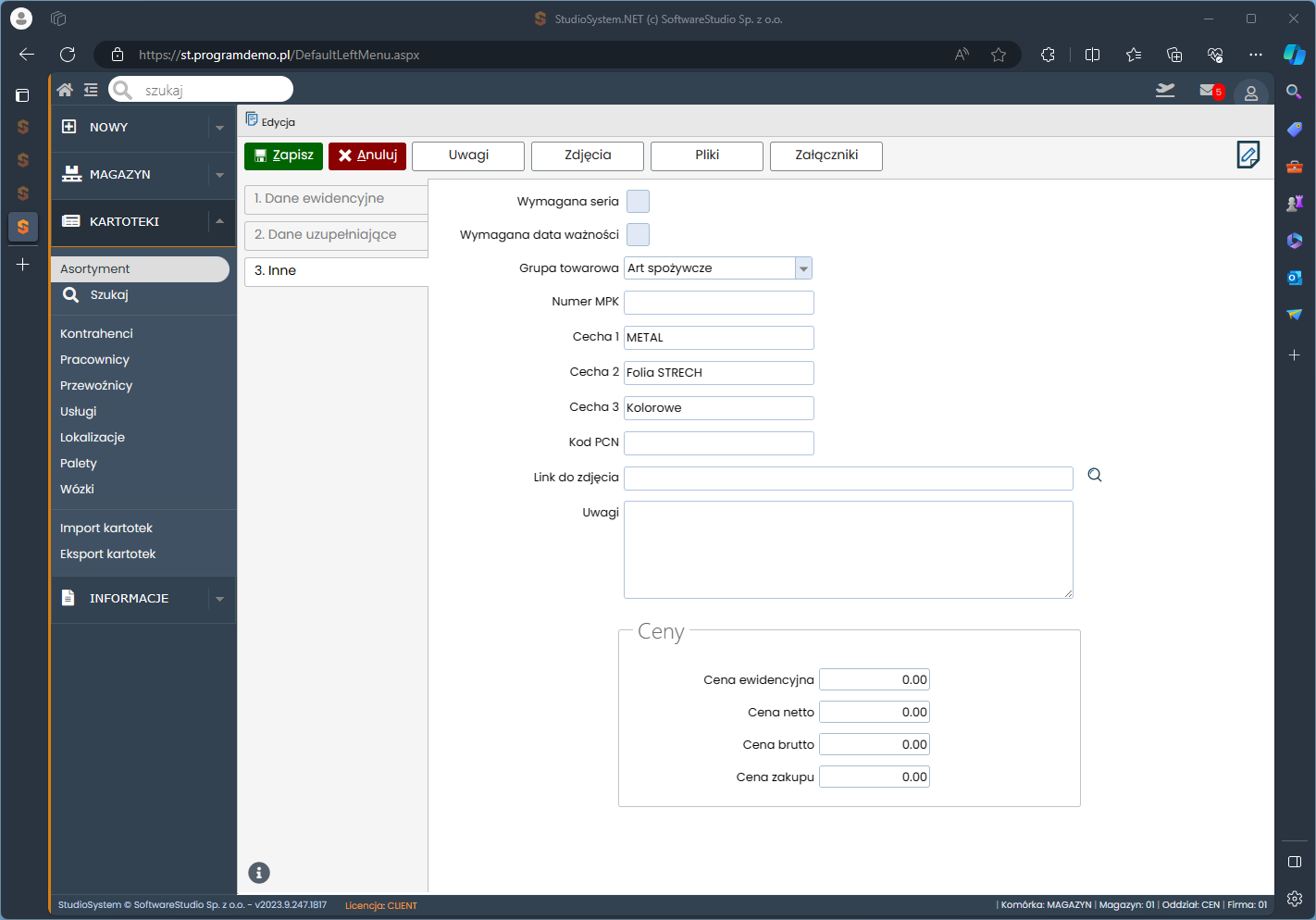
Task: Open Edge sidebar settings gear
Action: pyautogui.click(x=1294, y=899)
